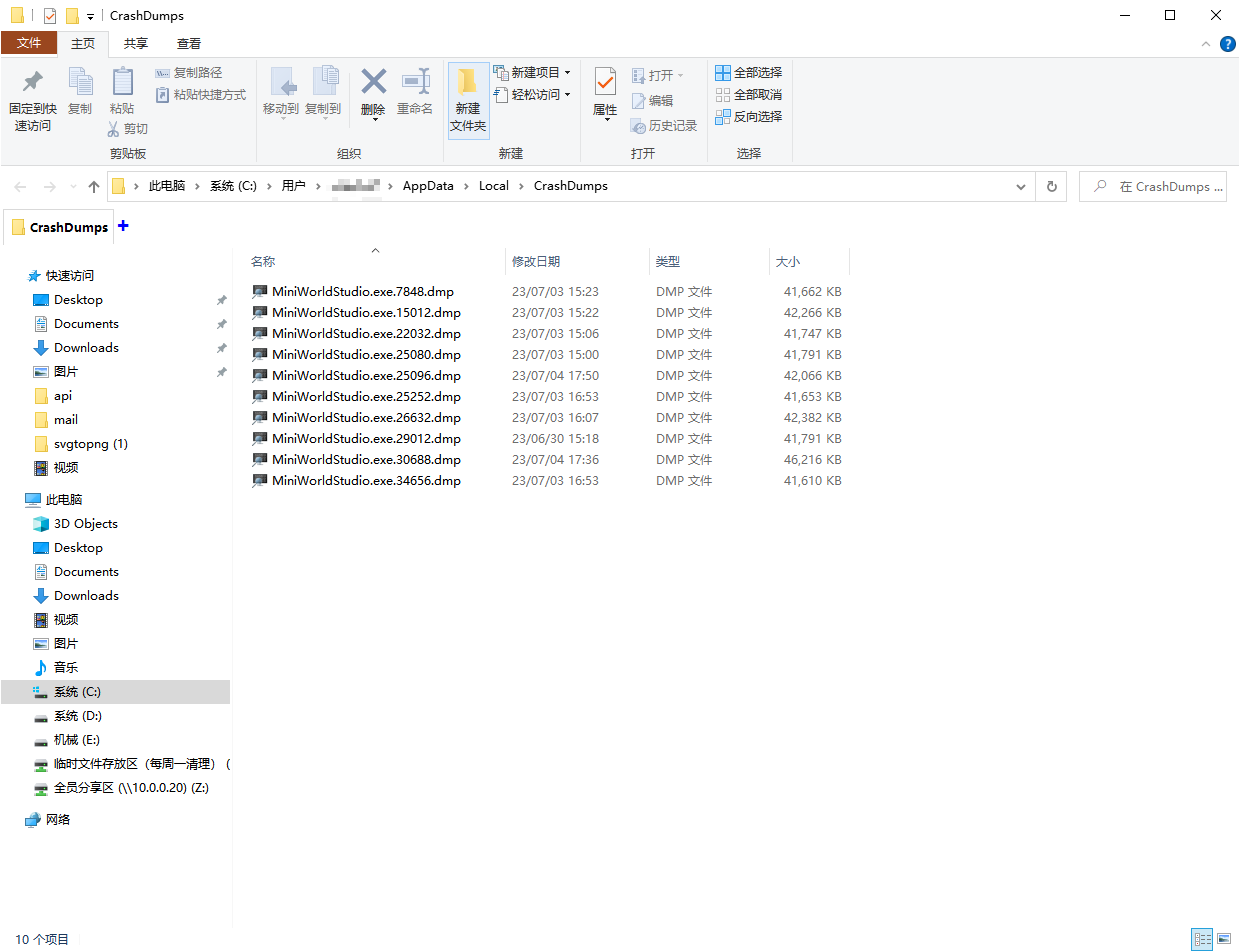1240x952 pixels.
Task: Refresh the CrashDumps folder view
Action: coord(1051,186)
